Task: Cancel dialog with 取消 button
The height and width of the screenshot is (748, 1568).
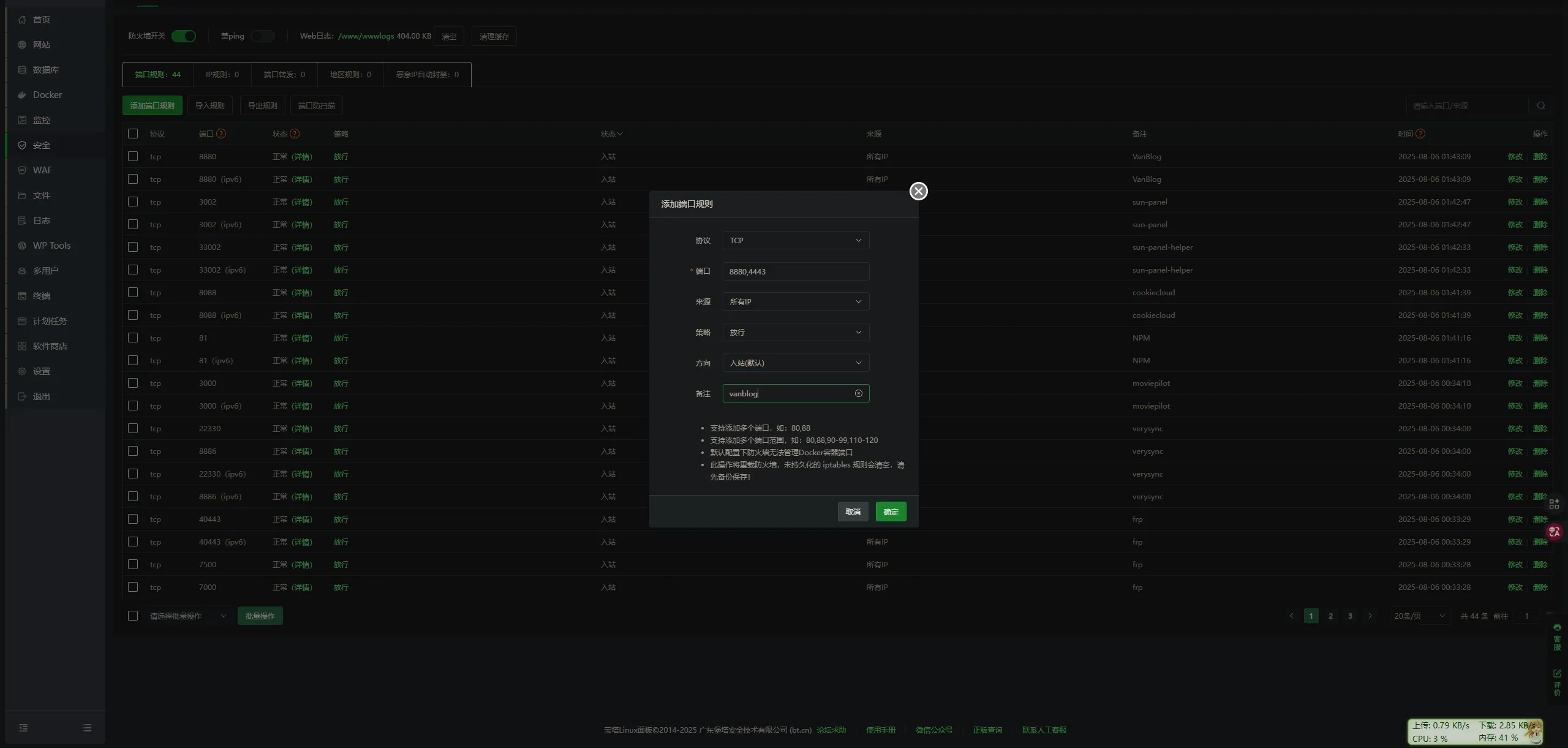Action: (853, 512)
